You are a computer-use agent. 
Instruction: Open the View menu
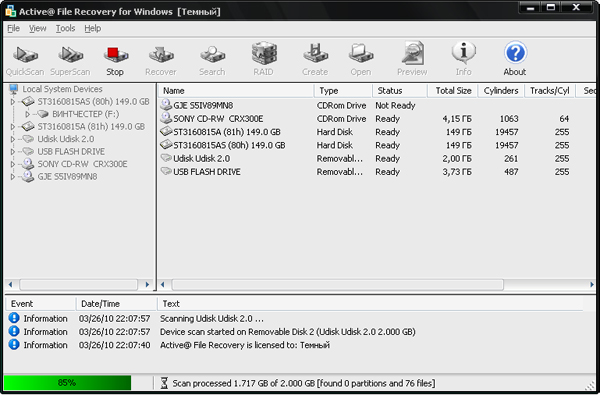click(38, 28)
